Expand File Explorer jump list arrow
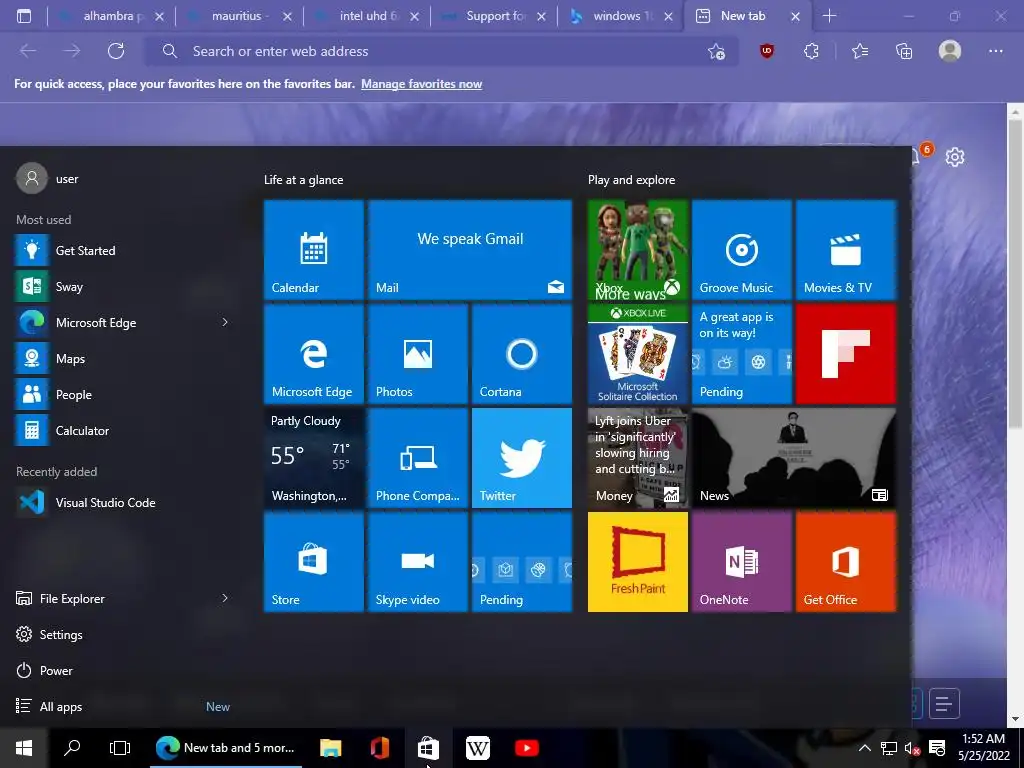The width and height of the screenshot is (1024, 768). (225, 598)
